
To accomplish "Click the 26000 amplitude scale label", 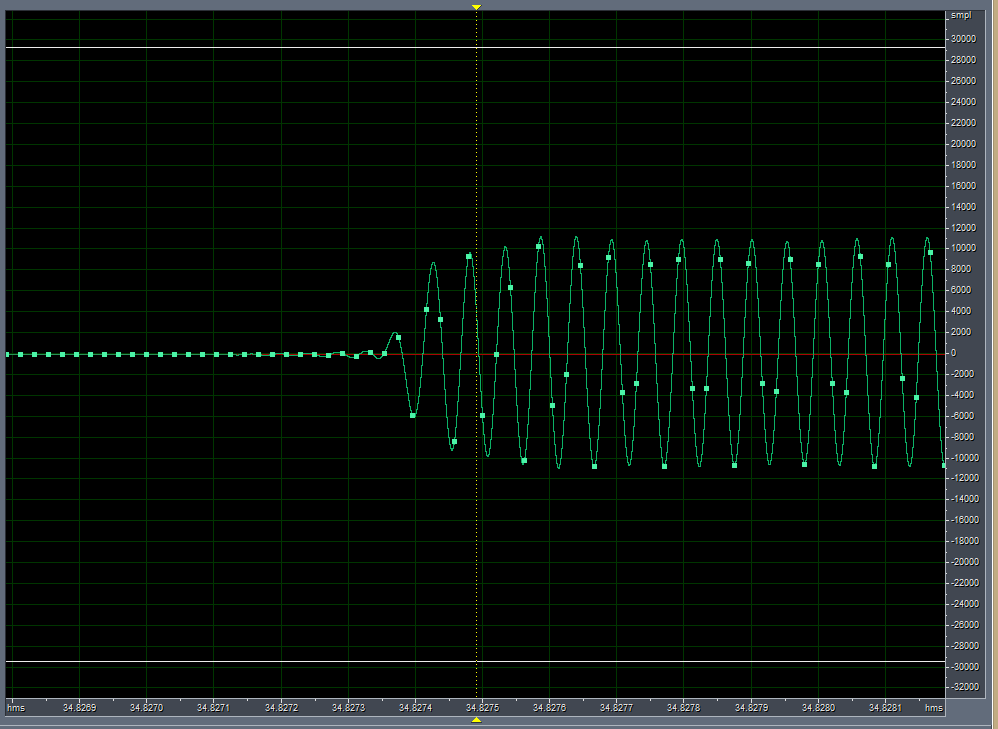I will [x=963, y=81].
